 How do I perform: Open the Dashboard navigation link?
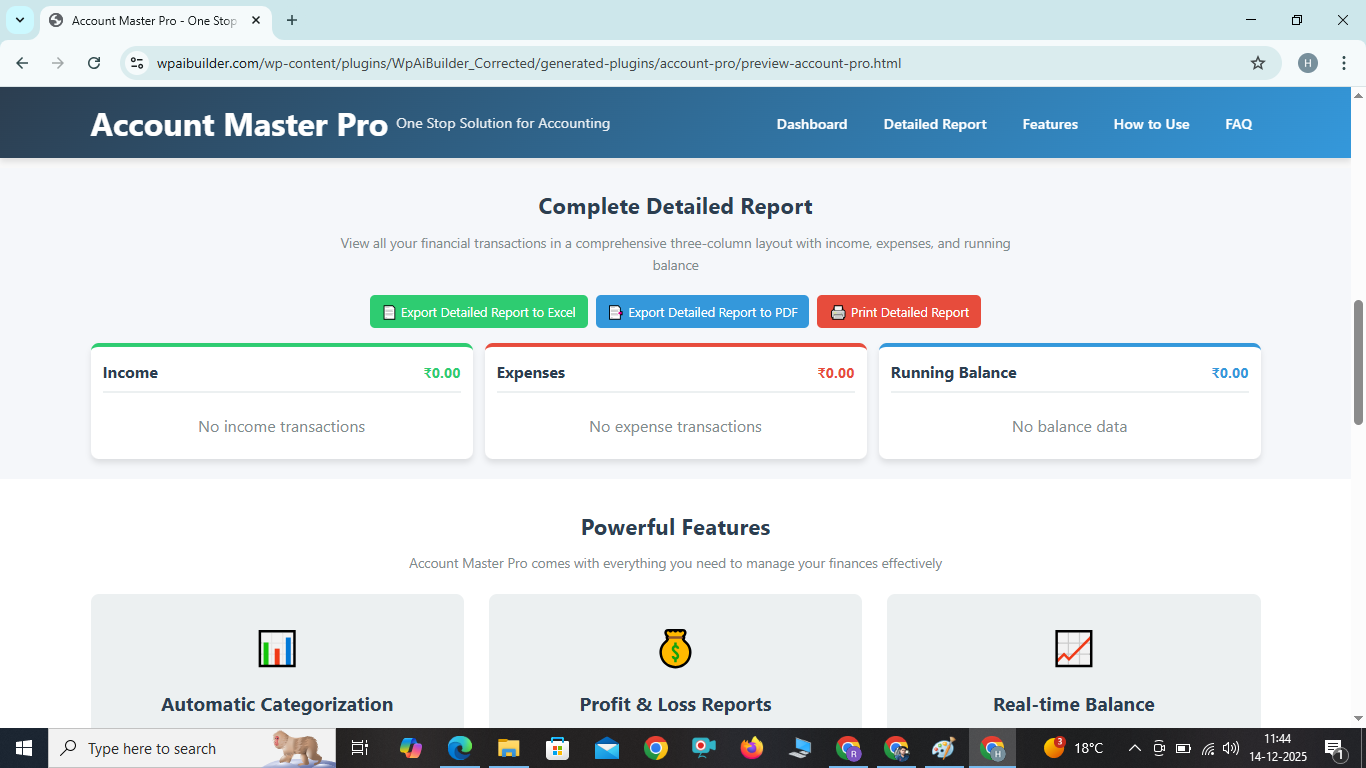(x=811, y=124)
